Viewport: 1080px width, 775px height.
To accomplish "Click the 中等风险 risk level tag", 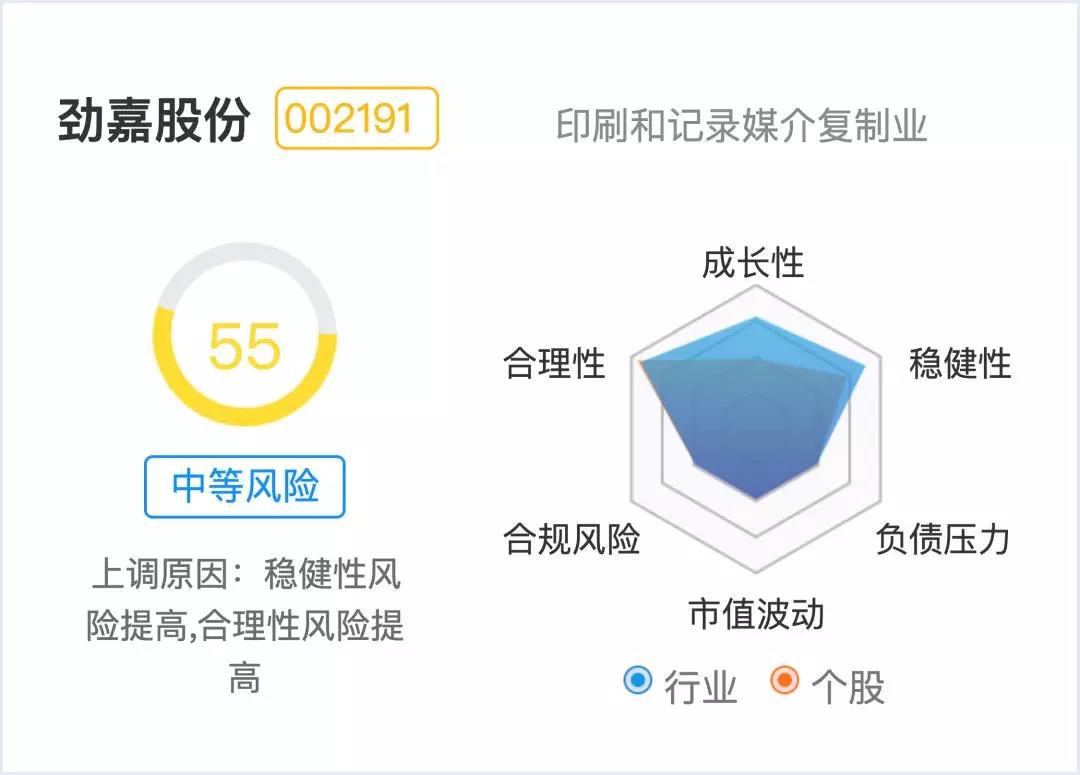I will [x=245, y=487].
